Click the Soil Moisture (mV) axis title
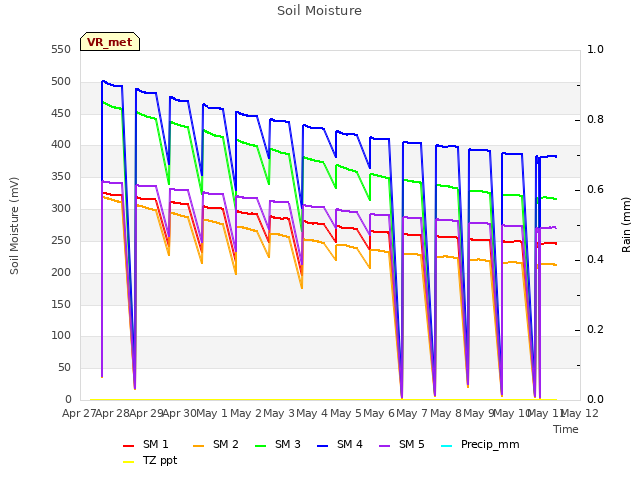640x480 pixels. tap(14, 225)
